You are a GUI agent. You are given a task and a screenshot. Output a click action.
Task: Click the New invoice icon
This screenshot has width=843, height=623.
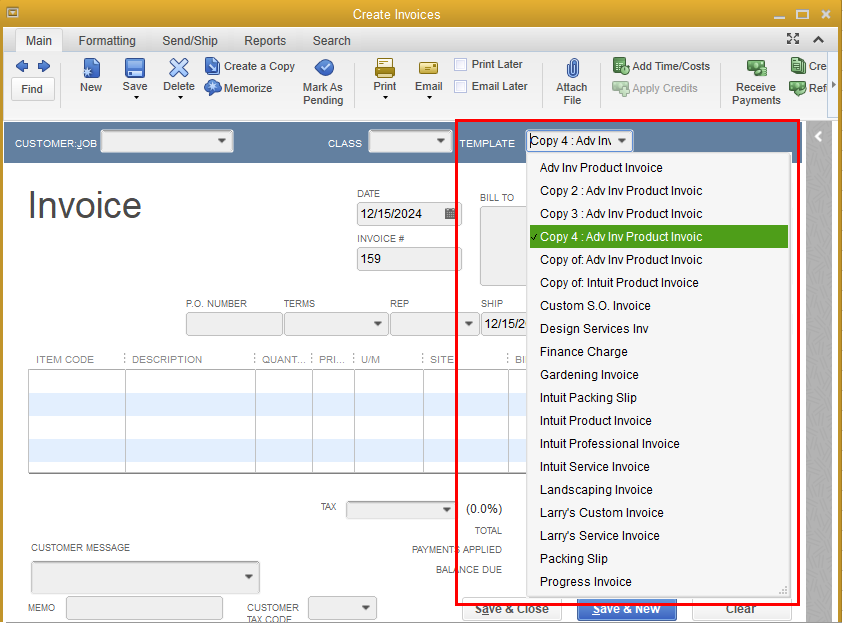[x=91, y=68]
